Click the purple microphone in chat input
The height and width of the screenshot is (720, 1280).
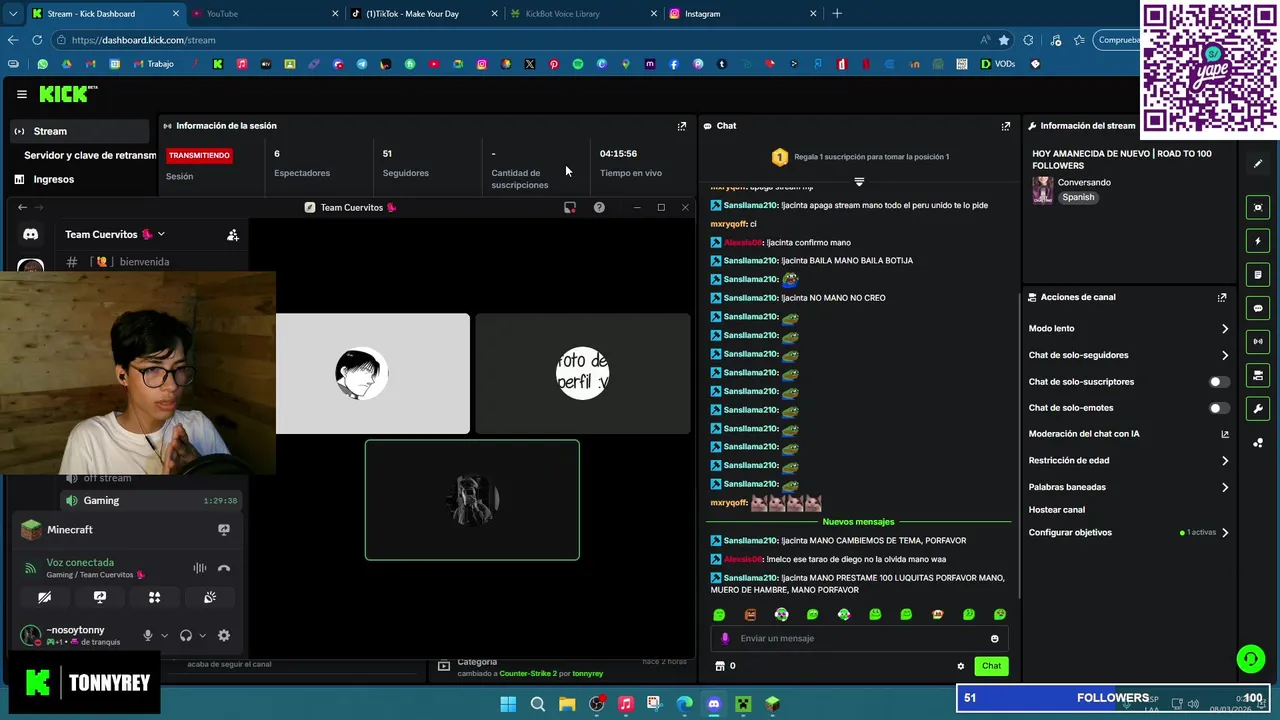[726, 638]
